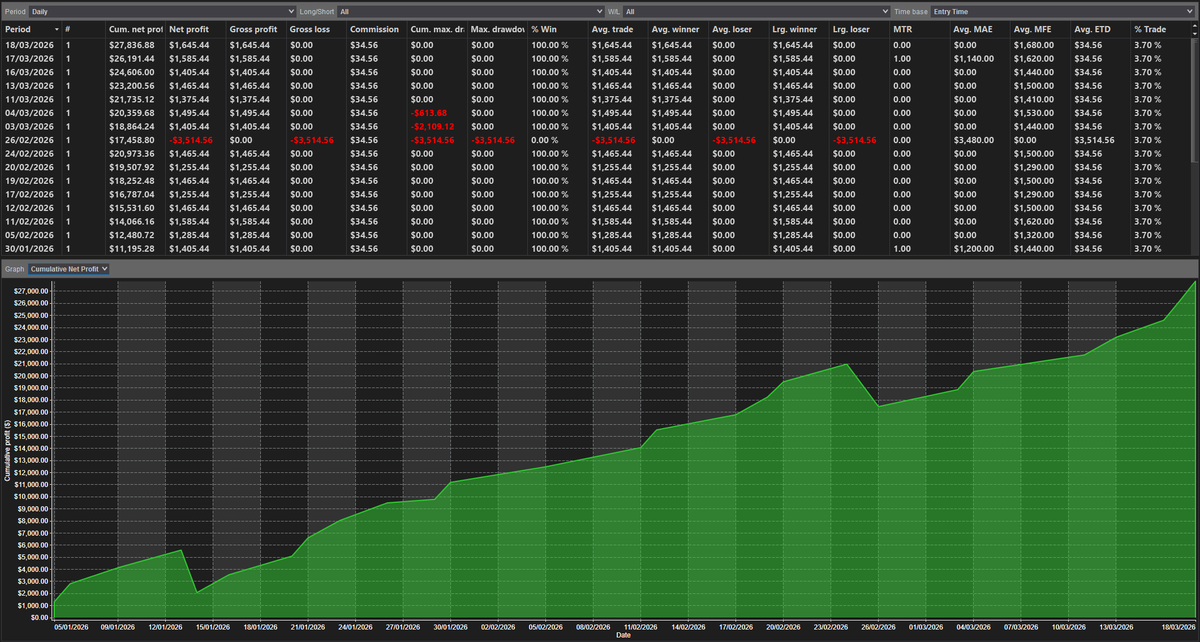This screenshot has height=642, width=1200.
Task: Sort by Net profit column header
Action: [195, 30]
